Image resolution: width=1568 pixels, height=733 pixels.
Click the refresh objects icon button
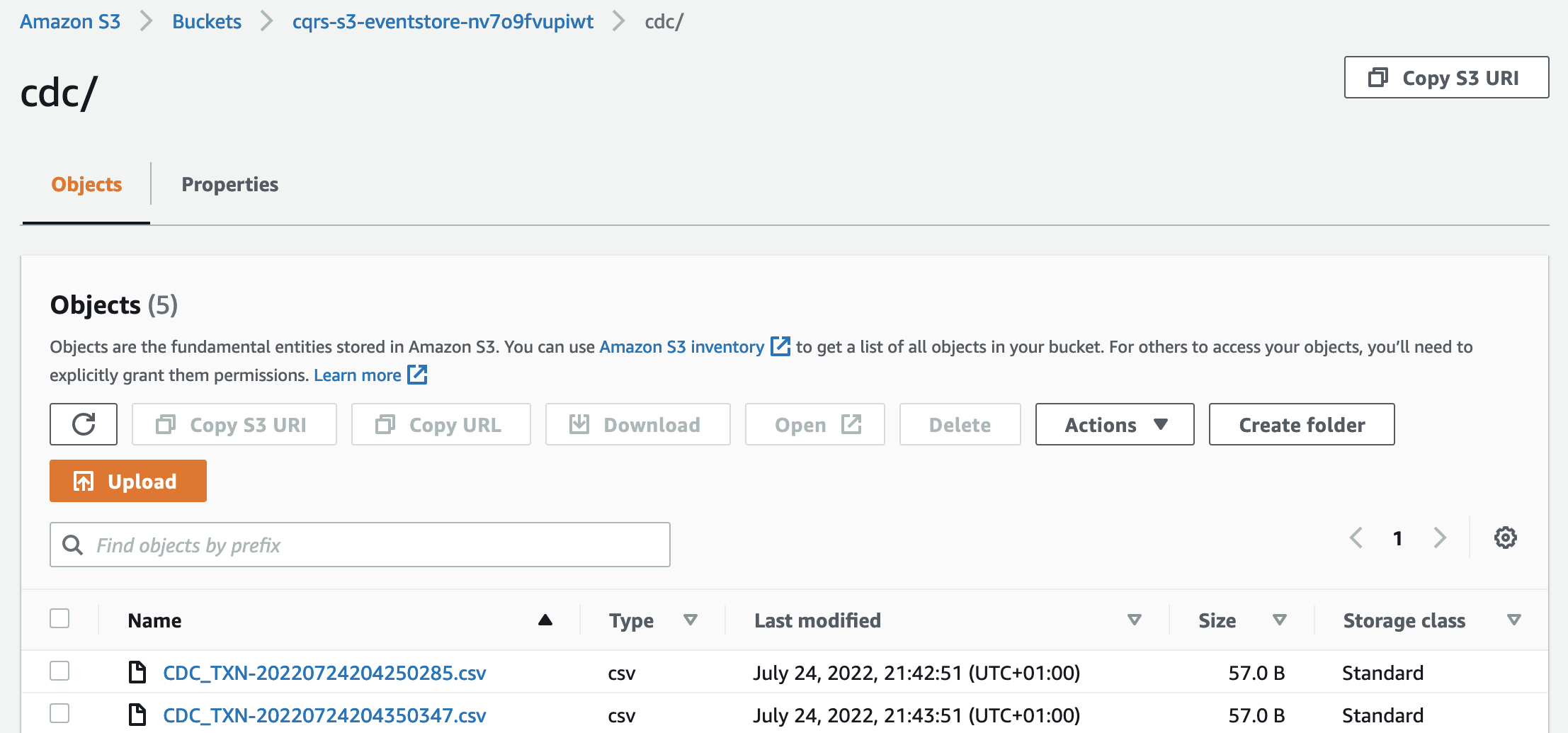point(84,424)
